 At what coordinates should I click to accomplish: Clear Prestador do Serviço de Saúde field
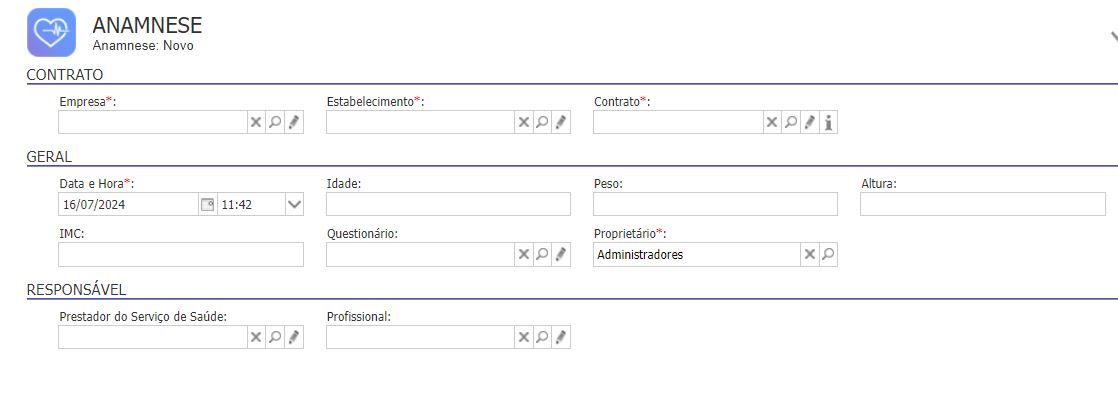pos(255,337)
